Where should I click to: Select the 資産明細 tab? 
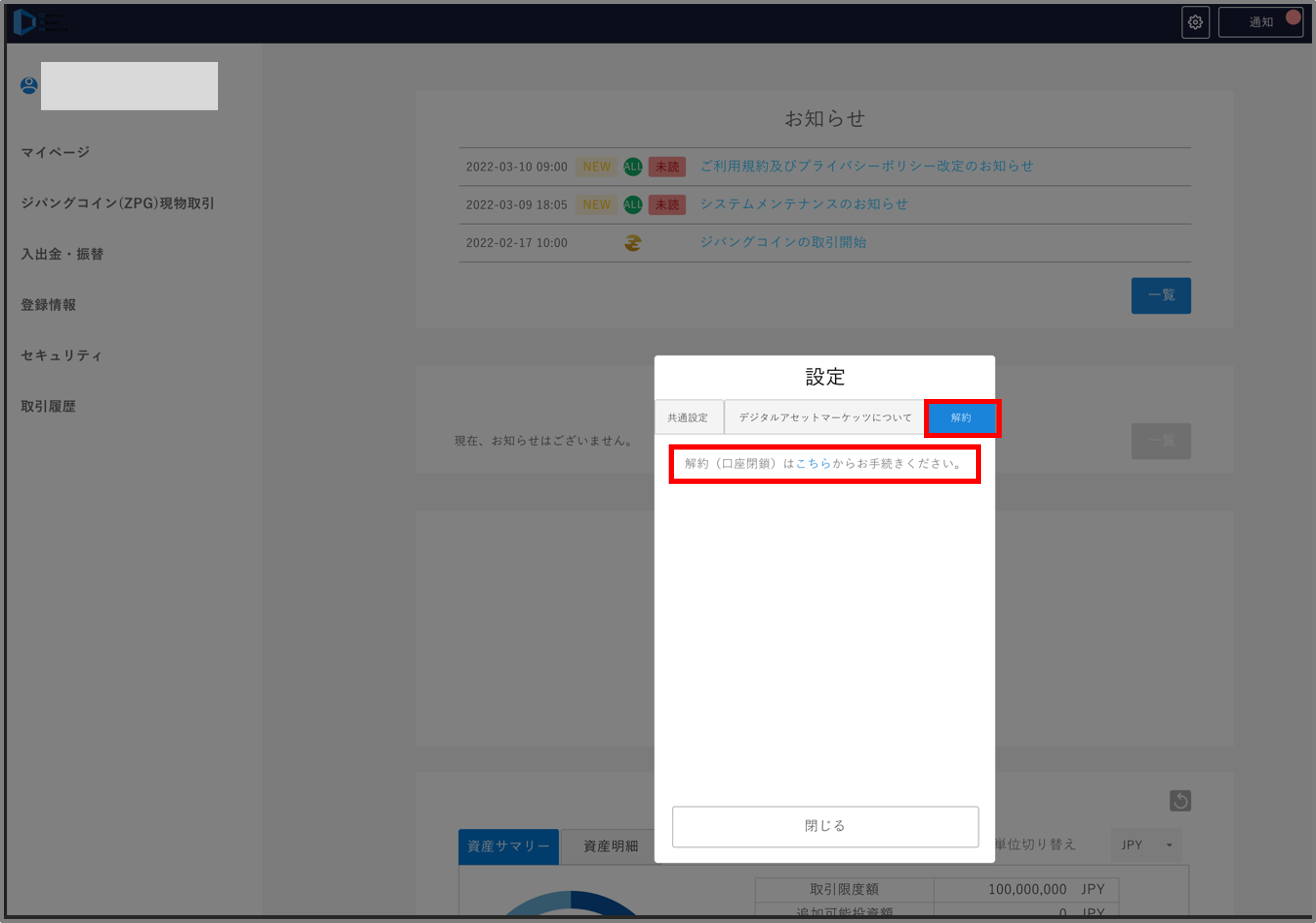[x=610, y=846]
